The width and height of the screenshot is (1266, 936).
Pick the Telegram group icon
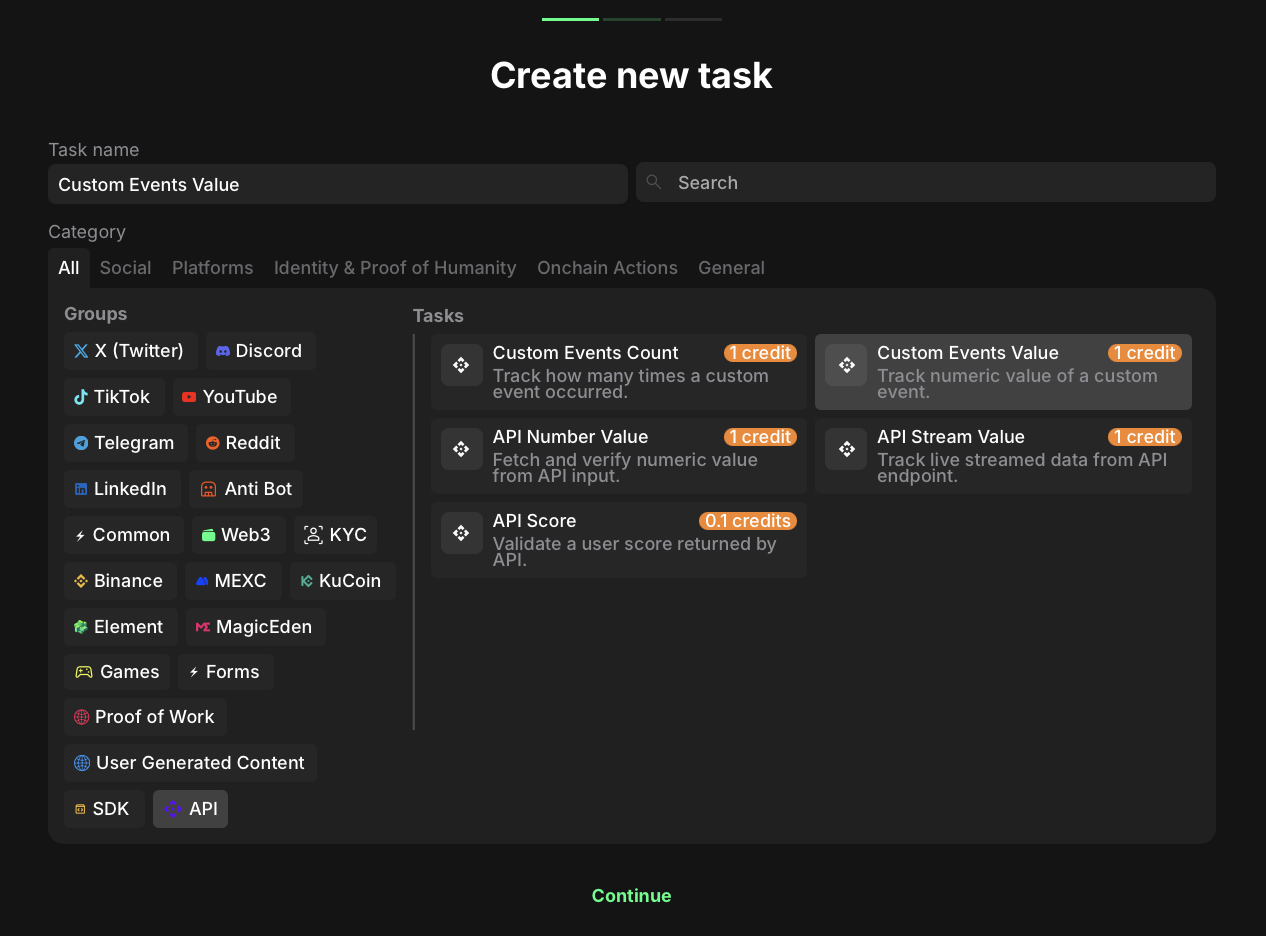81,443
